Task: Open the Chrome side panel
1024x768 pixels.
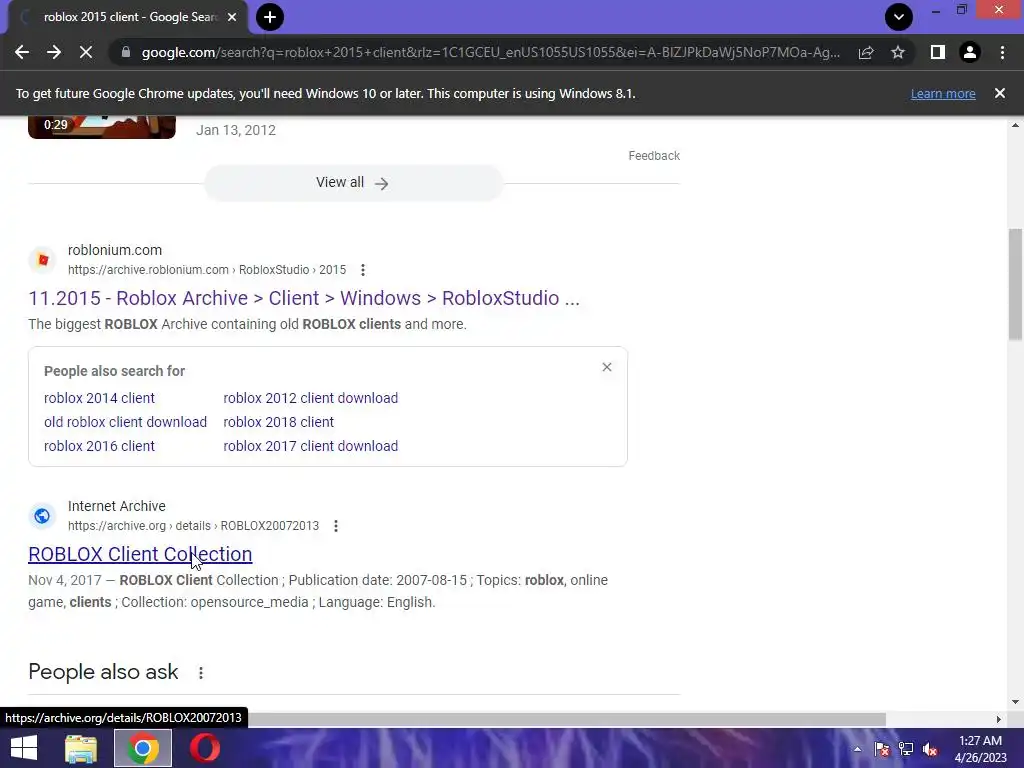Action: (x=938, y=52)
